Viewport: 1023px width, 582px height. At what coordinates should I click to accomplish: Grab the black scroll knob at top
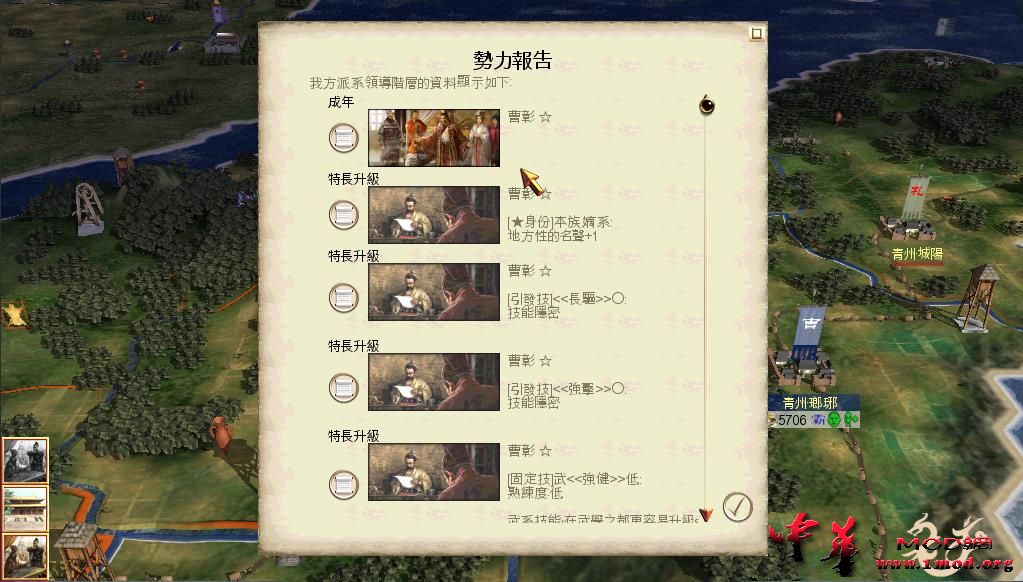(x=707, y=104)
